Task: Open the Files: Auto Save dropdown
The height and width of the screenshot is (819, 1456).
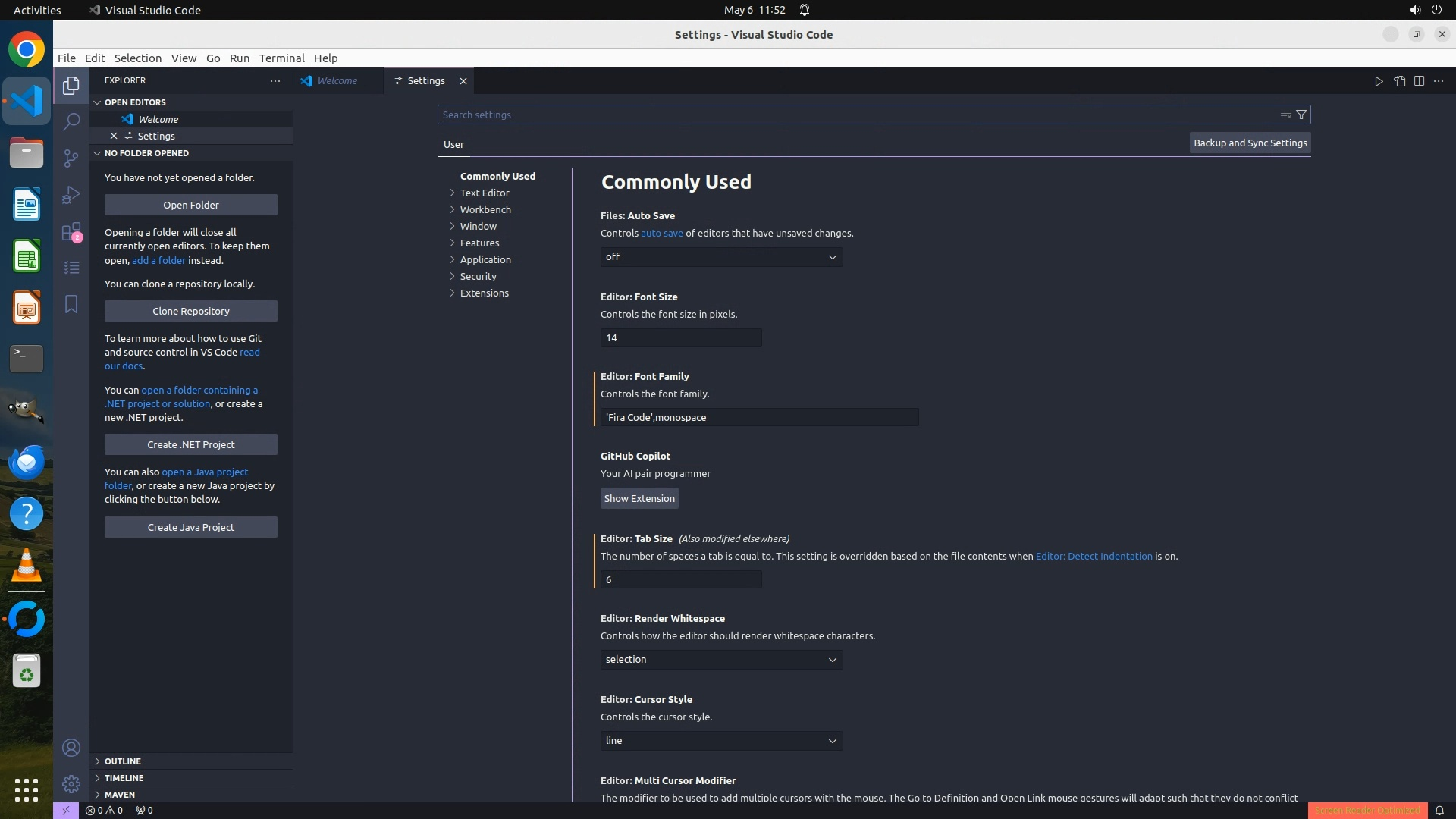Action: [721, 257]
